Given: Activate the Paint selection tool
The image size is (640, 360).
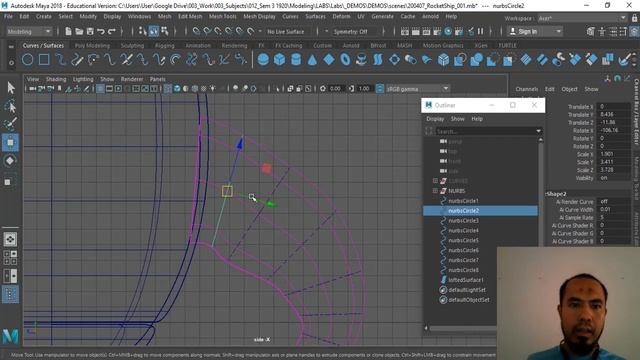Looking at the screenshot, I should [x=11, y=124].
